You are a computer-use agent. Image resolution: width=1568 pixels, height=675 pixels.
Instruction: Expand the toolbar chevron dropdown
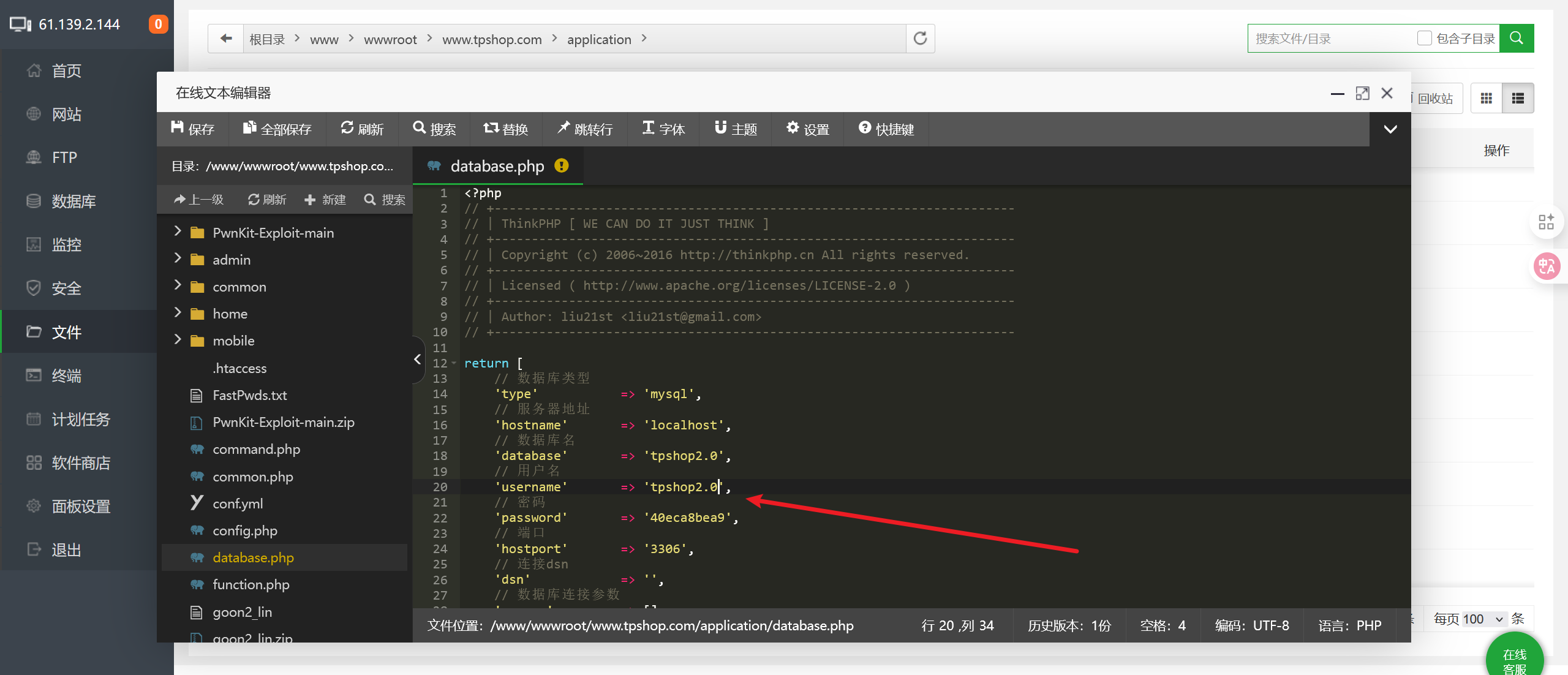click(x=1390, y=129)
